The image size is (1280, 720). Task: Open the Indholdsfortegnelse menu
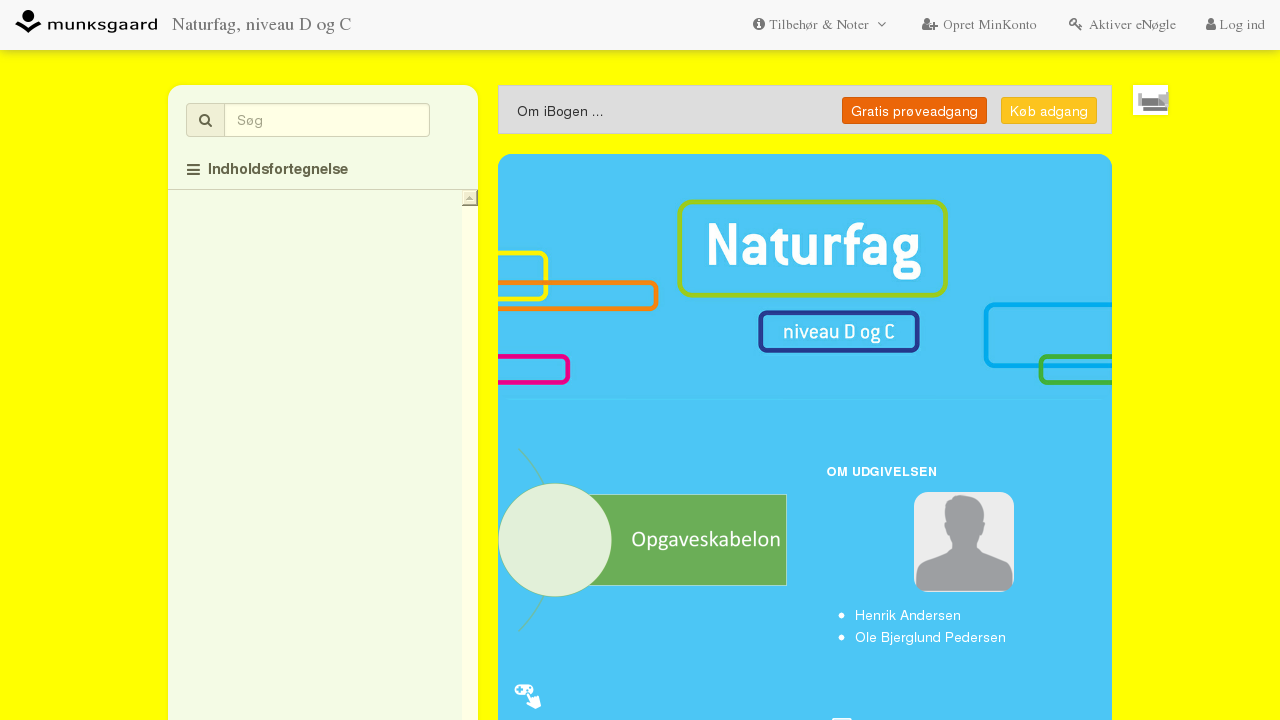point(267,169)
